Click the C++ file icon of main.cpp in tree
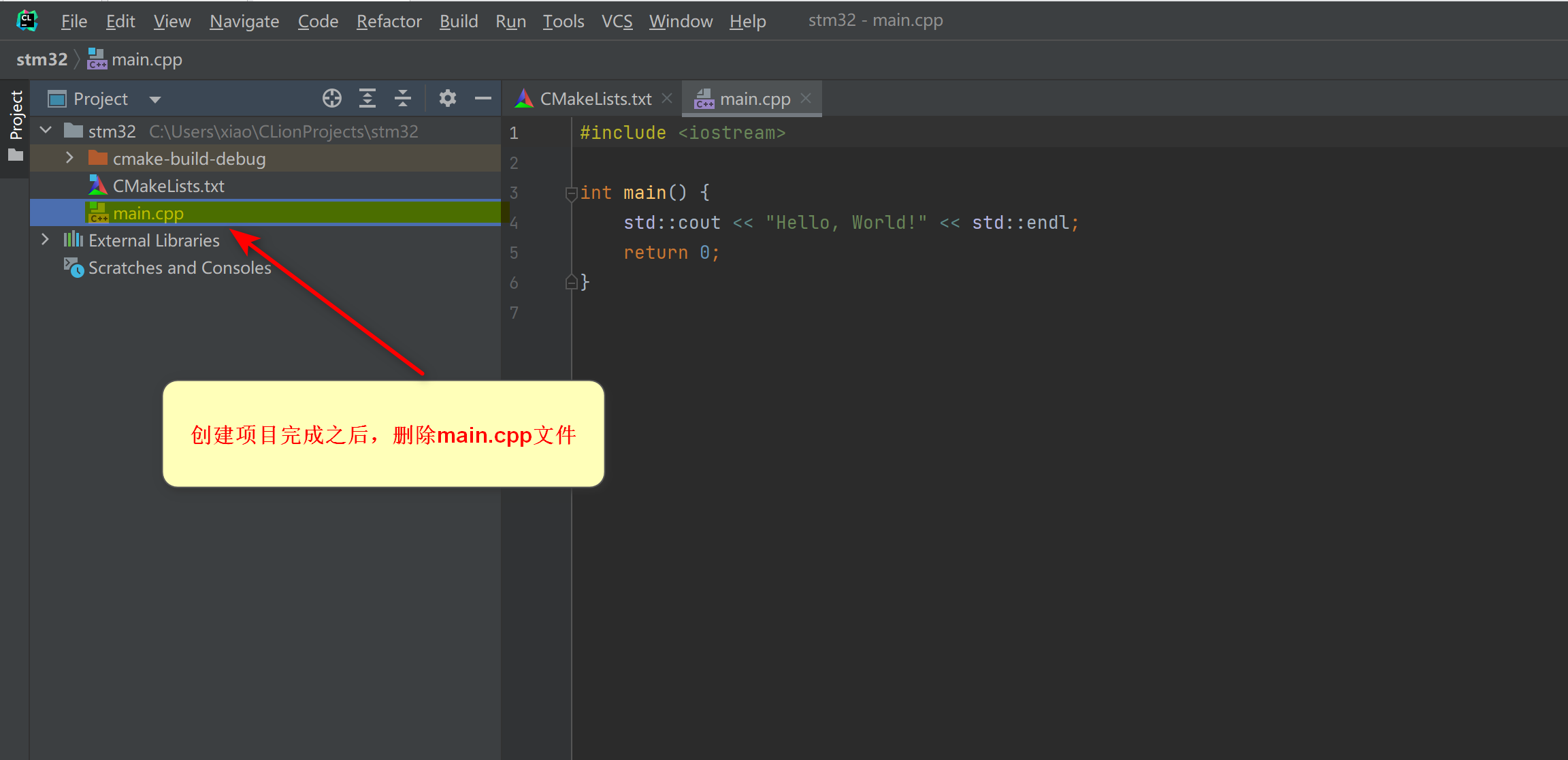 point(98,212)
